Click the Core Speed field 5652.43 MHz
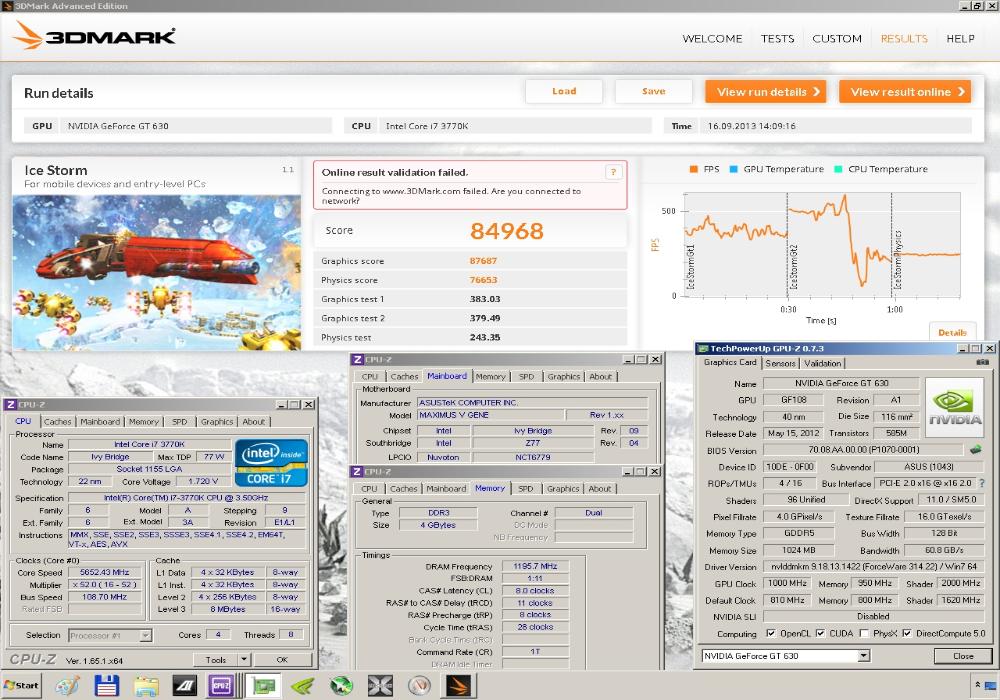Screen dimensions: 1000x700 tap(105, 572)
